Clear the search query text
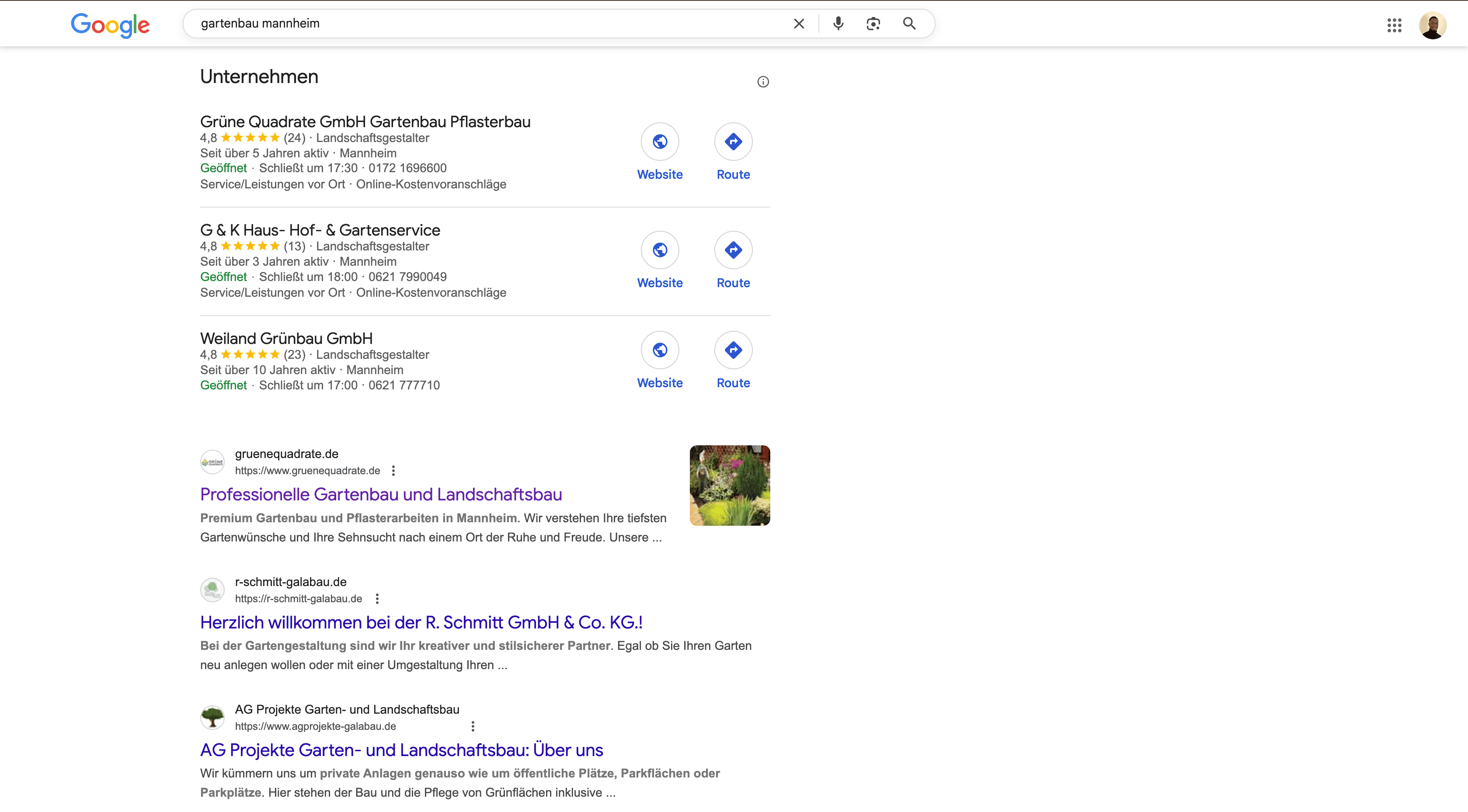Viewport: 1468px width, 812px height. 799,23
